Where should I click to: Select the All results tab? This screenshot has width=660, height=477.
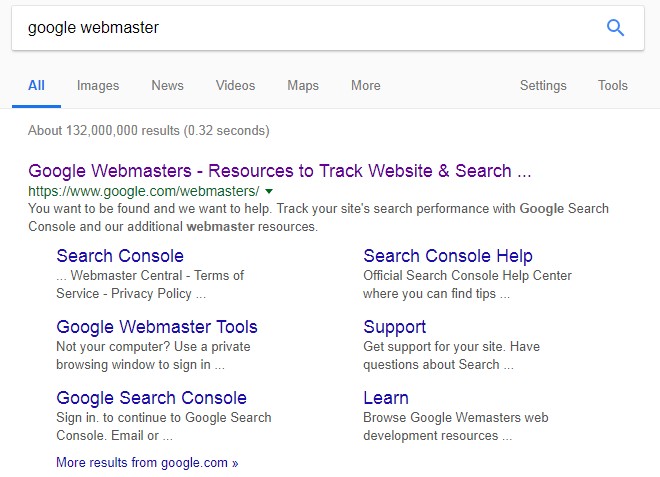tap(36, 85)
